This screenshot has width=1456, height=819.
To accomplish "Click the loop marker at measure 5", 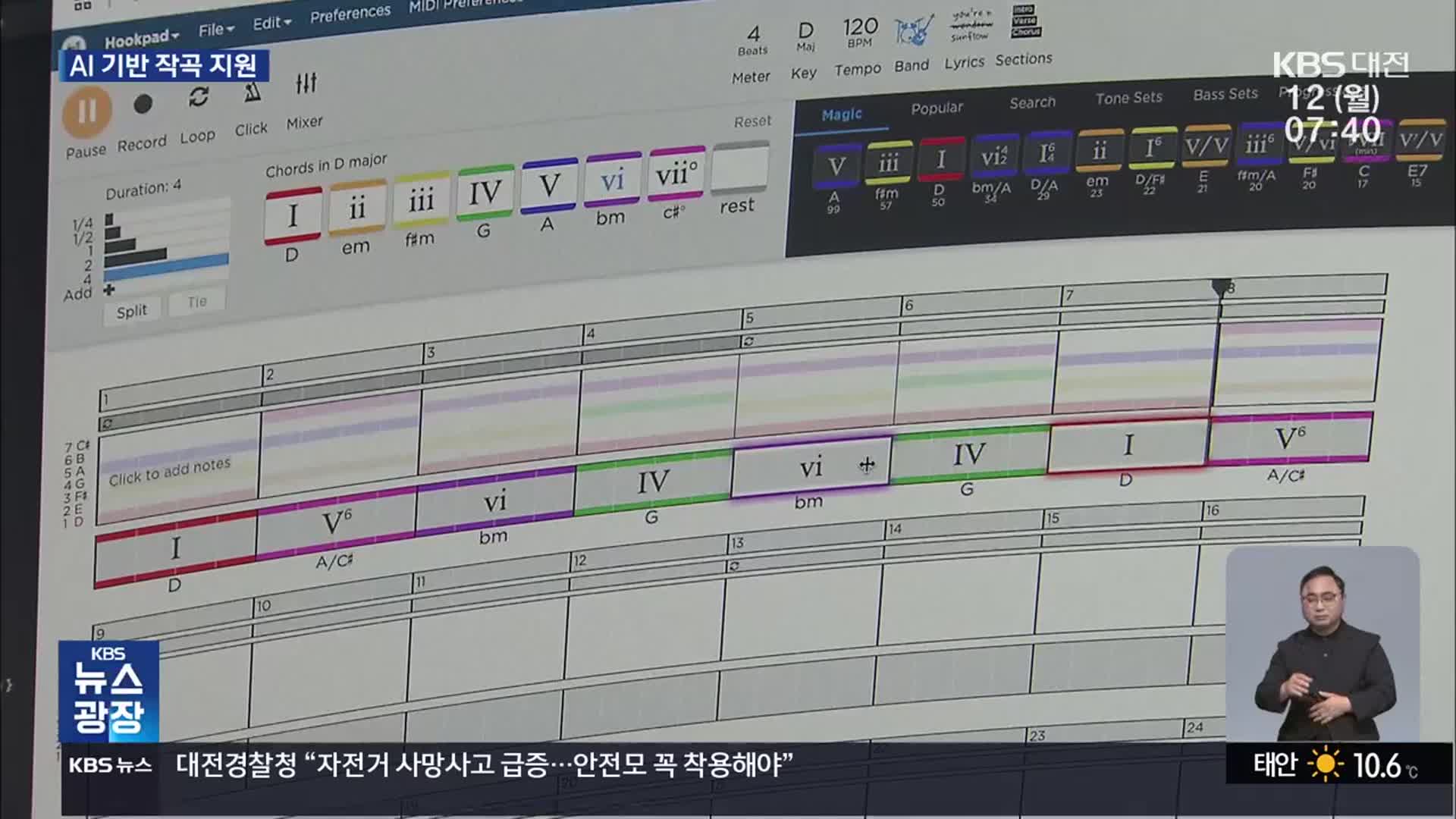I will coord(748,341).
